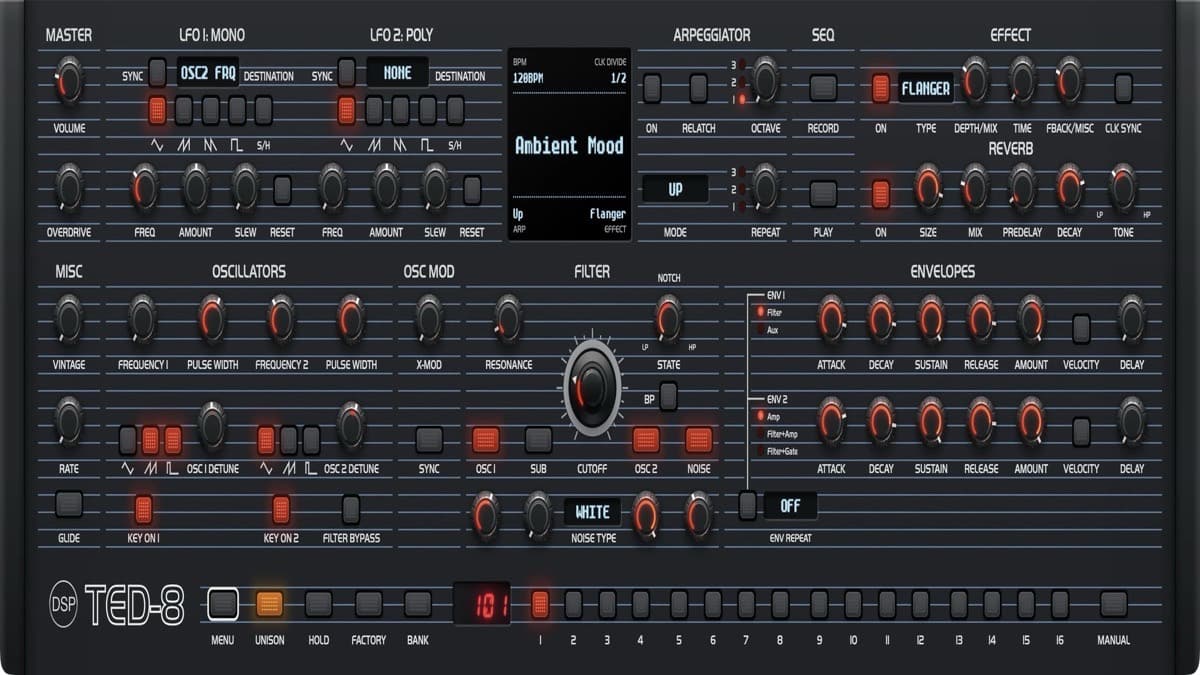The width and height of the screenshot is (1200, 675).
Task: Select the LFO 2 sawtooth waveform button
Action: click(374, 110)
